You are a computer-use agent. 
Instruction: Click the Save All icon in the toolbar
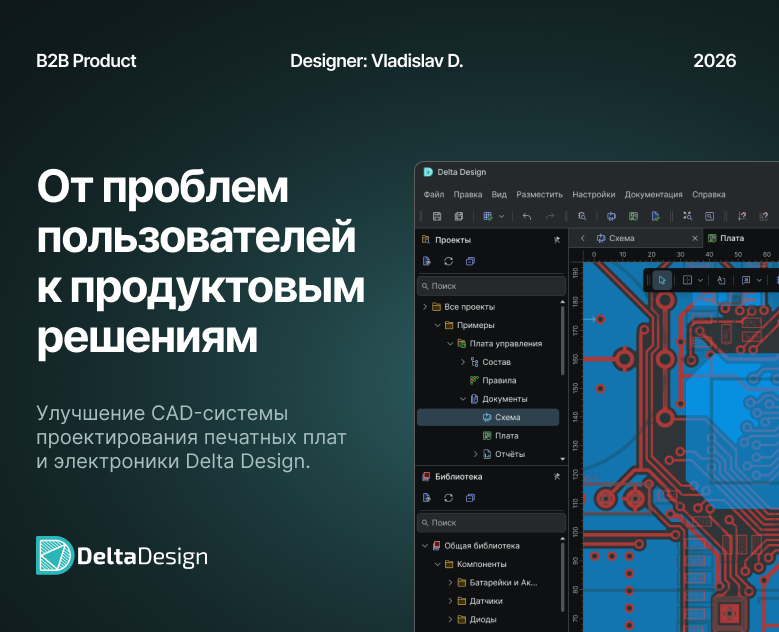click(459, 216)
